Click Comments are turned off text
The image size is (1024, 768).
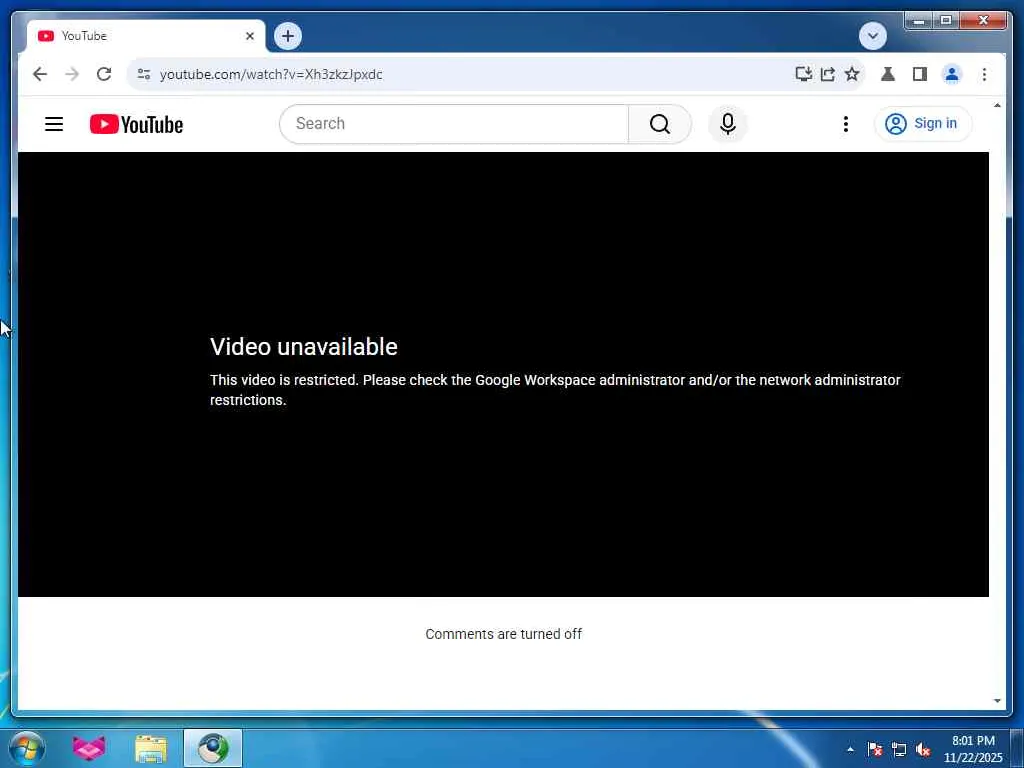[504, 634]
